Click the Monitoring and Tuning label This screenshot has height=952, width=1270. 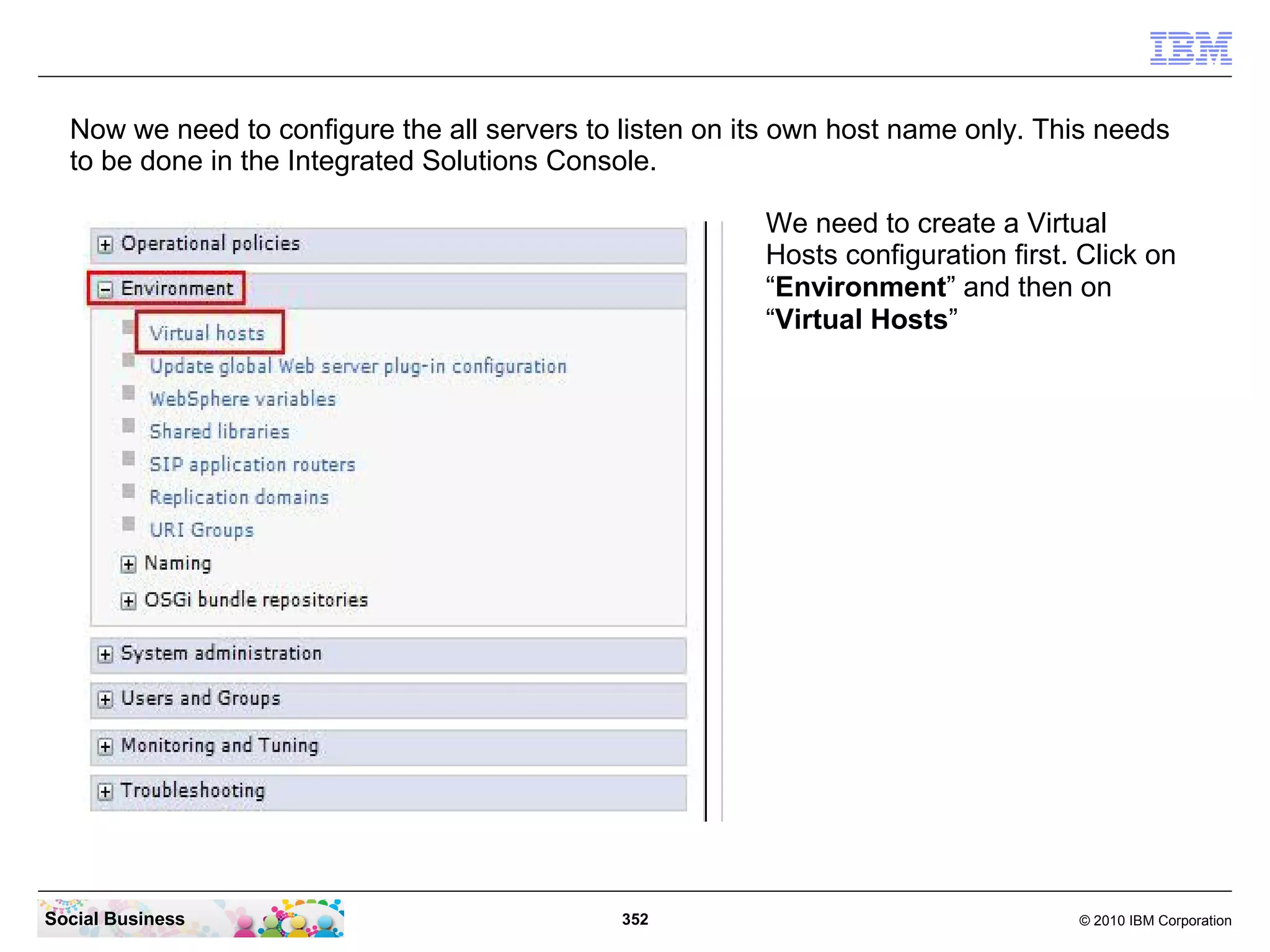click(x=220, y=745)
